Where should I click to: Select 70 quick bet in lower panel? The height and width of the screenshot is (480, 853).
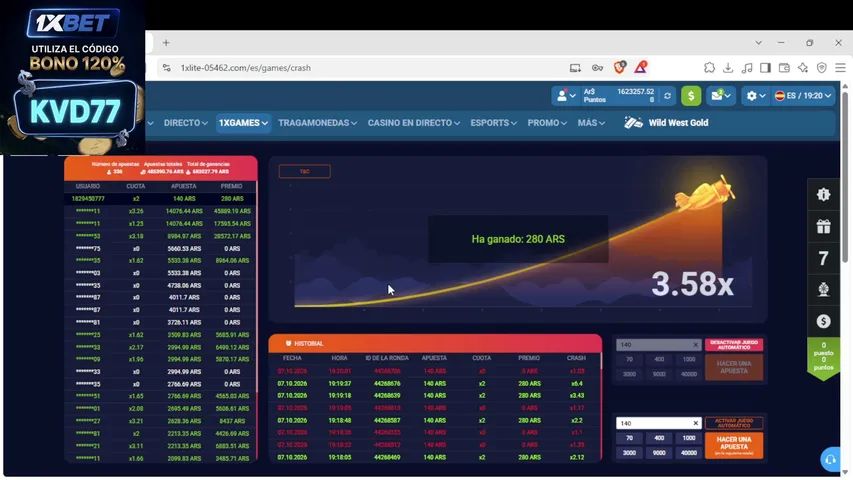(x=629, y=438)
